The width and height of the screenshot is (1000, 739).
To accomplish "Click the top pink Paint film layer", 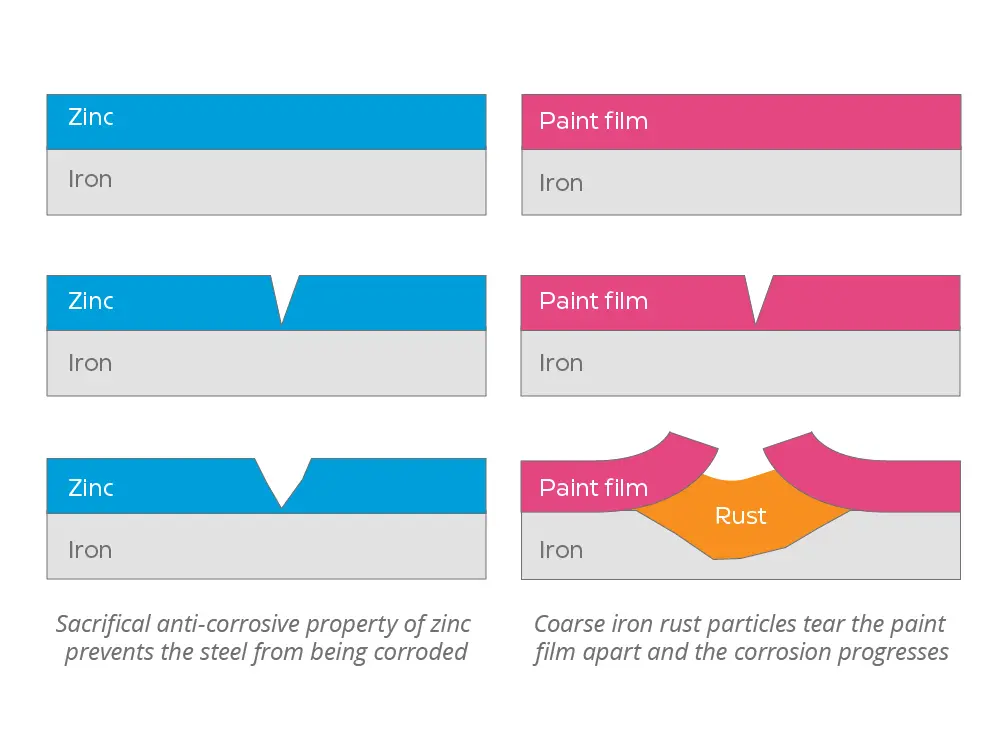I will [741, 122].
